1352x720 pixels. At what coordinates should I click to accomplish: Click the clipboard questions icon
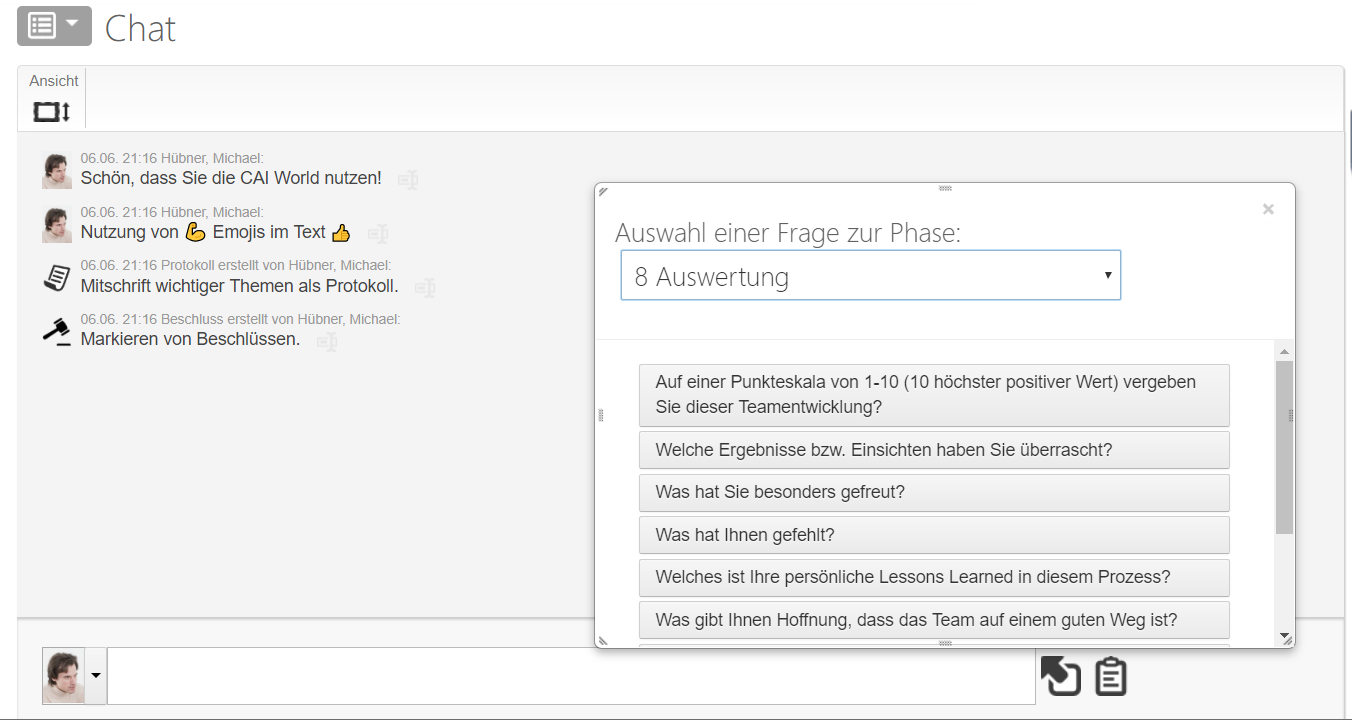1111,676
